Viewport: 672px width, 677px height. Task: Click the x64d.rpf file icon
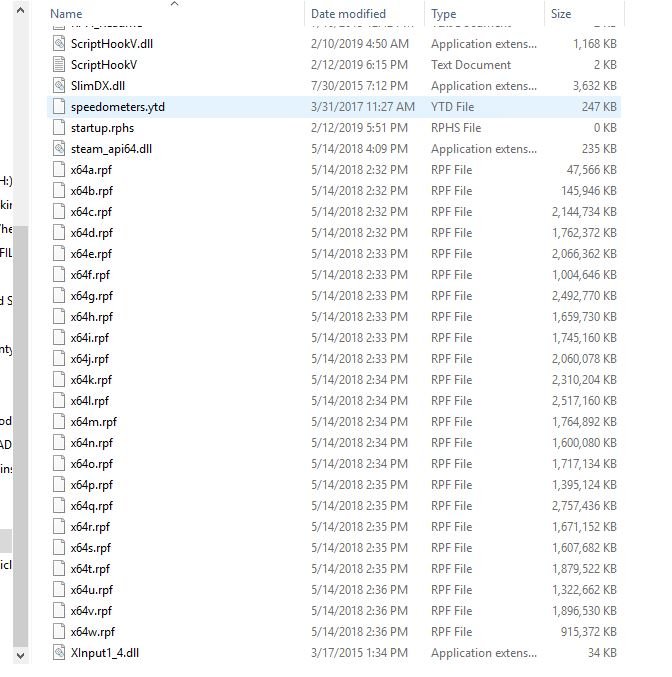(x=59, y=233)
